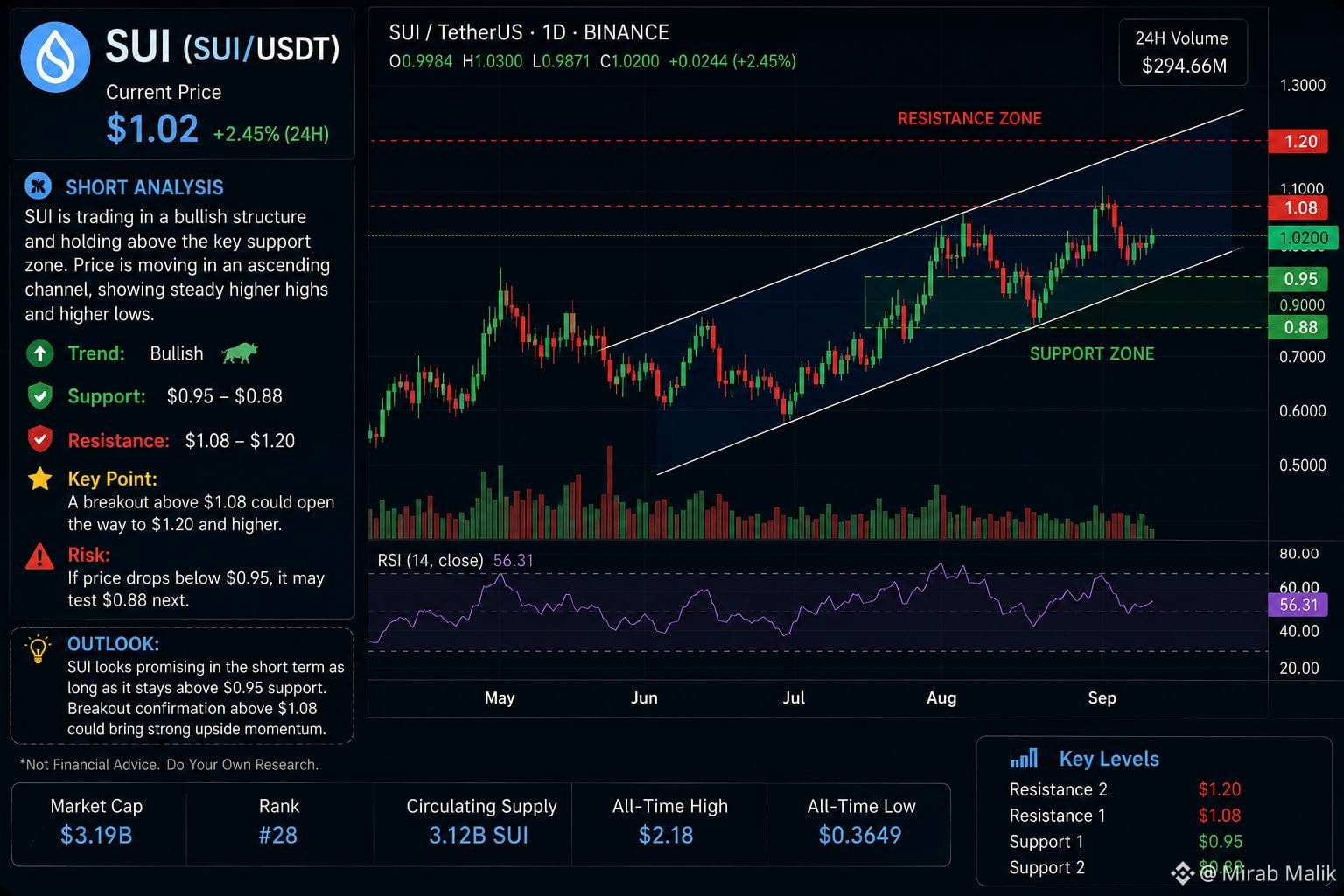Image resolution: width=1344 pixels, height=896 pixels.
Task: Click the bar chart icon beside Key Levels
Action: (x=1024, y=758)
